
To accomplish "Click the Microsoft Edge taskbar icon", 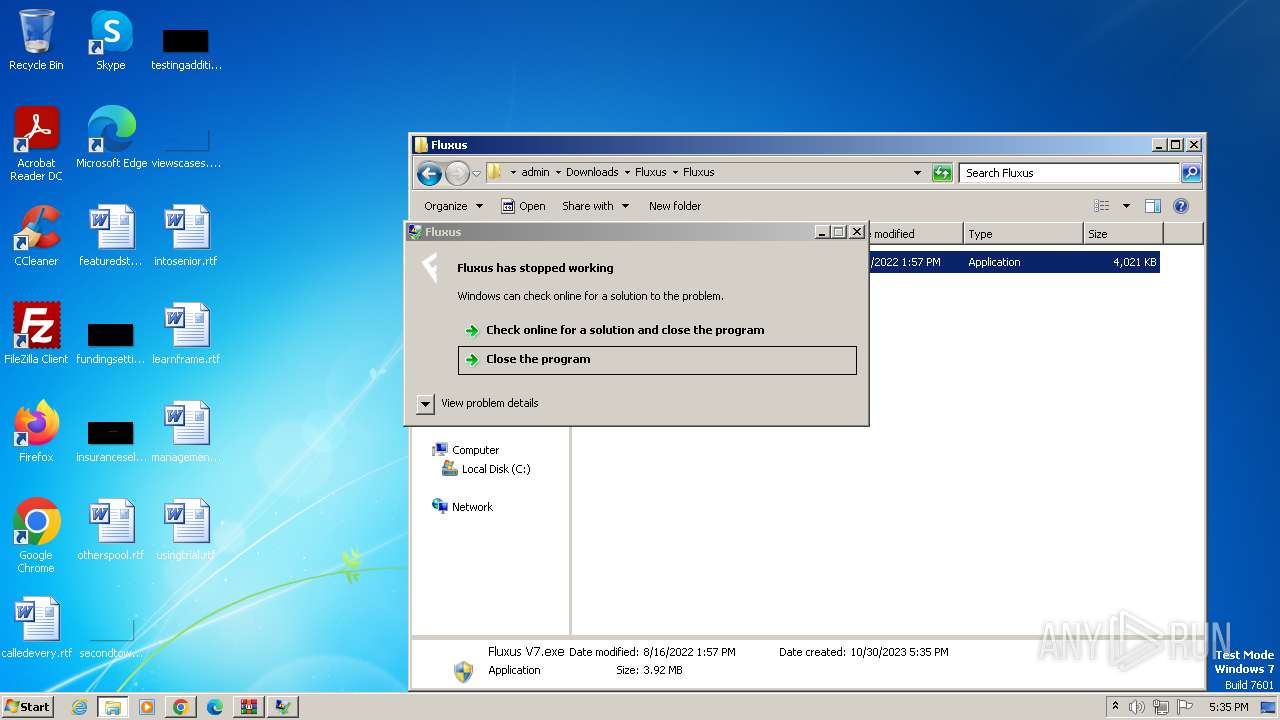I will [215, 707].
